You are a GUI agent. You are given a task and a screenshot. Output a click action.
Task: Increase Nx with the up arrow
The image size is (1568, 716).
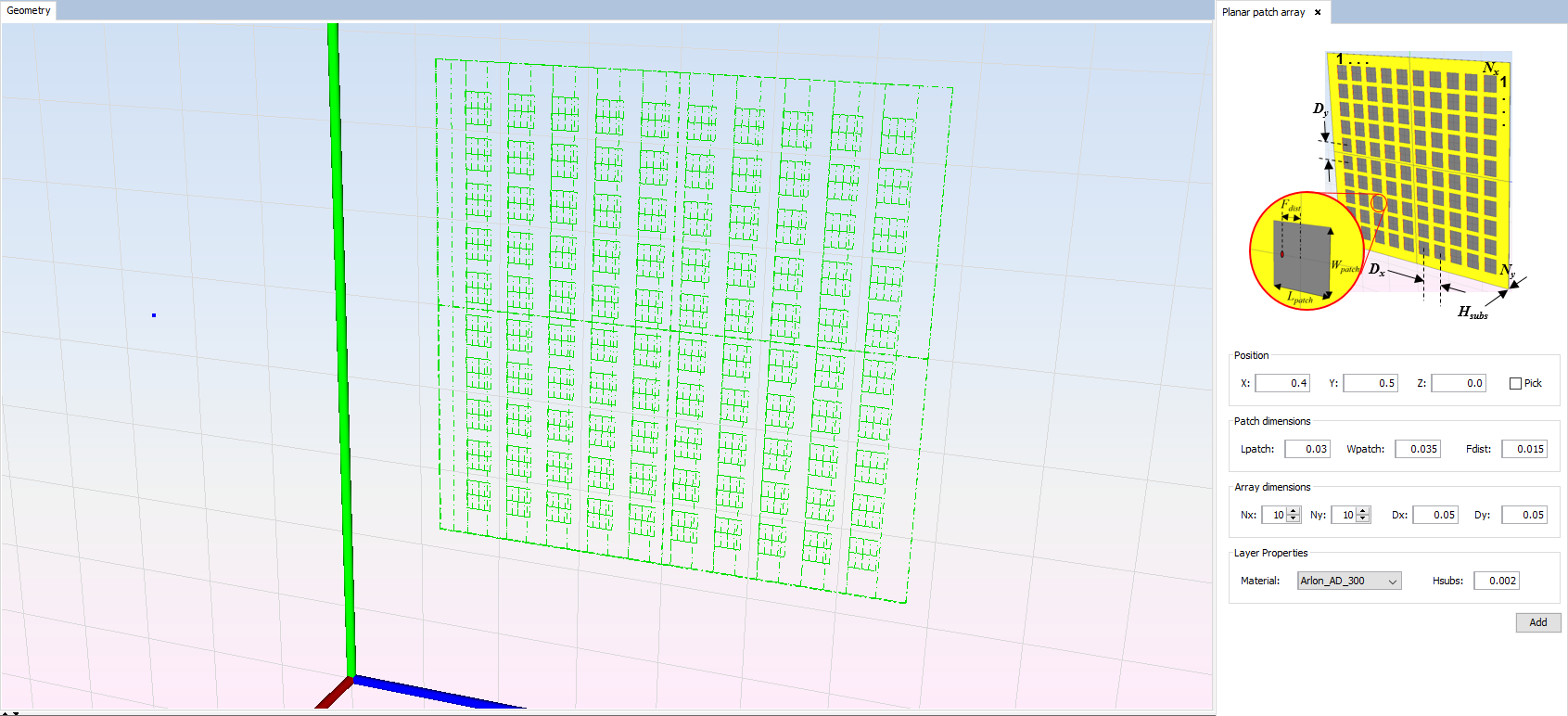coord(1294,511)
